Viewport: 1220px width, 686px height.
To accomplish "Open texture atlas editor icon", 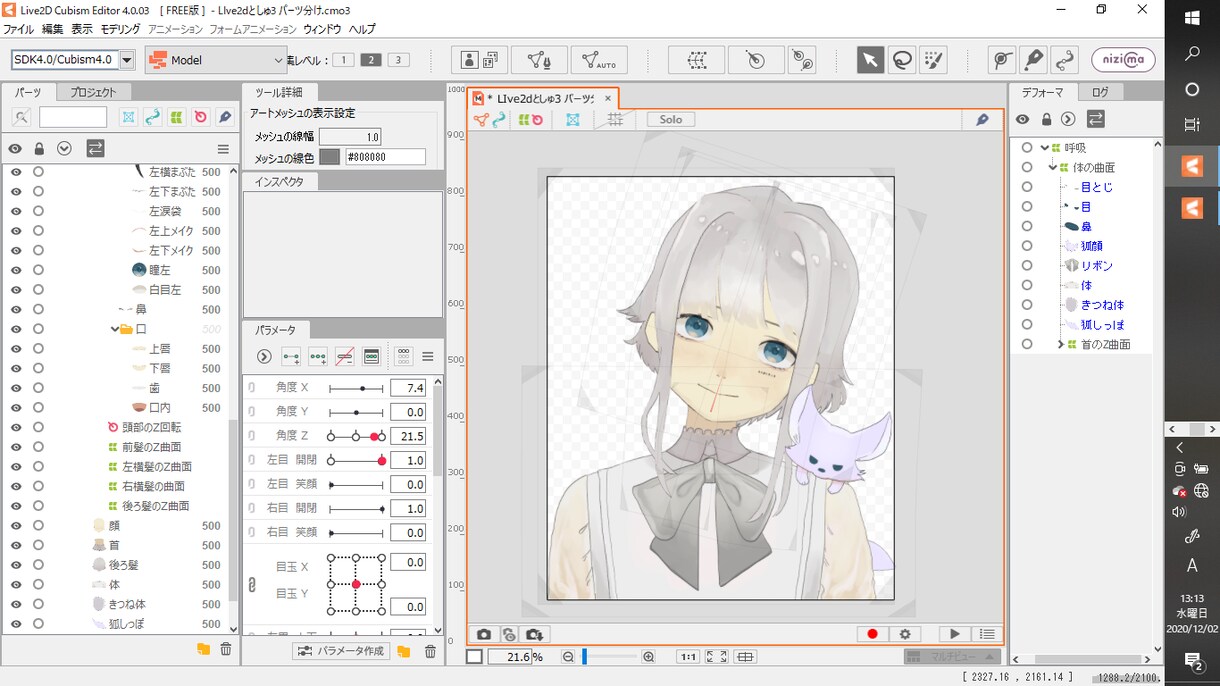I will point(480,60).
